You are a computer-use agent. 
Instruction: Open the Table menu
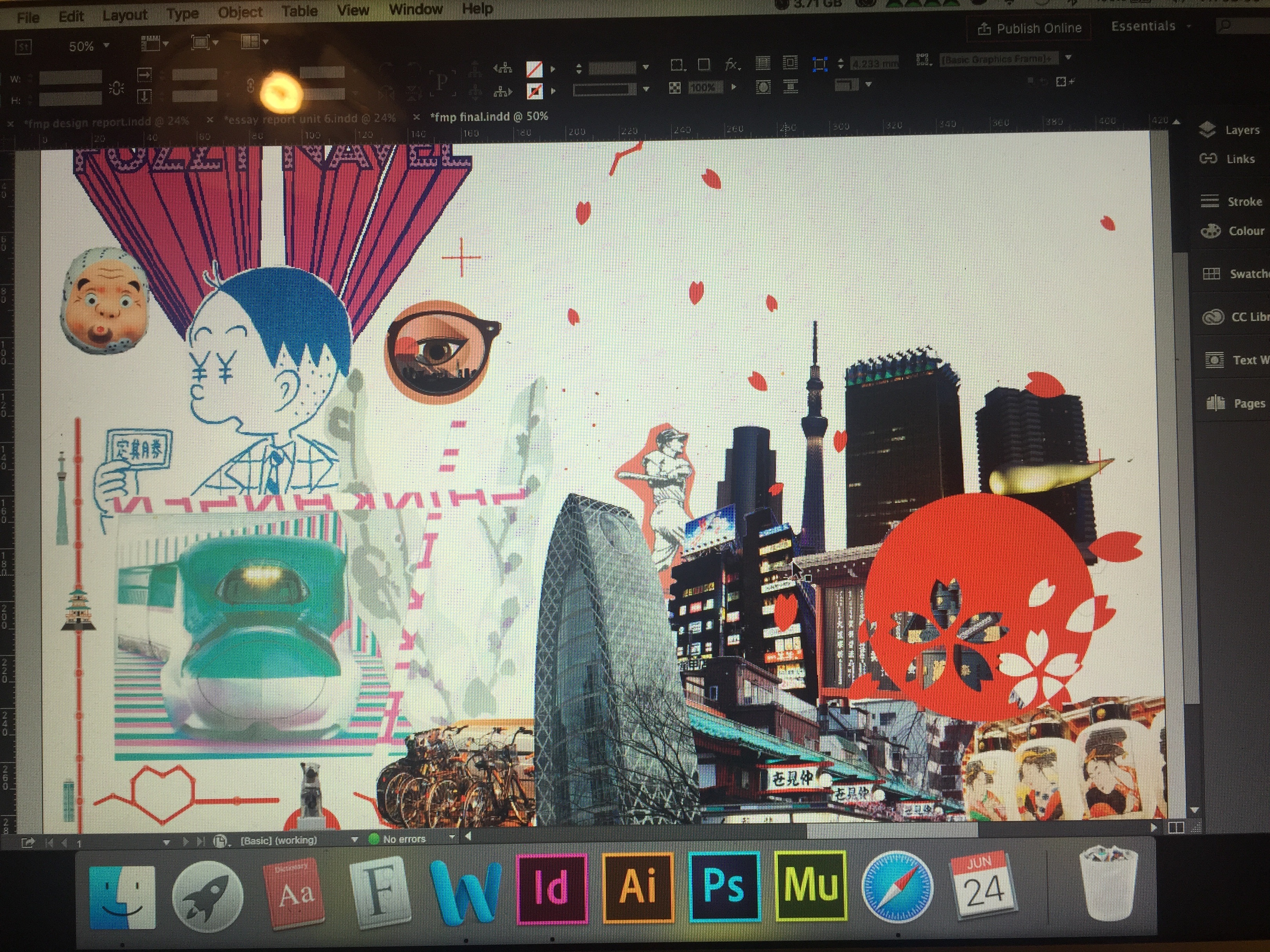tap(299, 11)
